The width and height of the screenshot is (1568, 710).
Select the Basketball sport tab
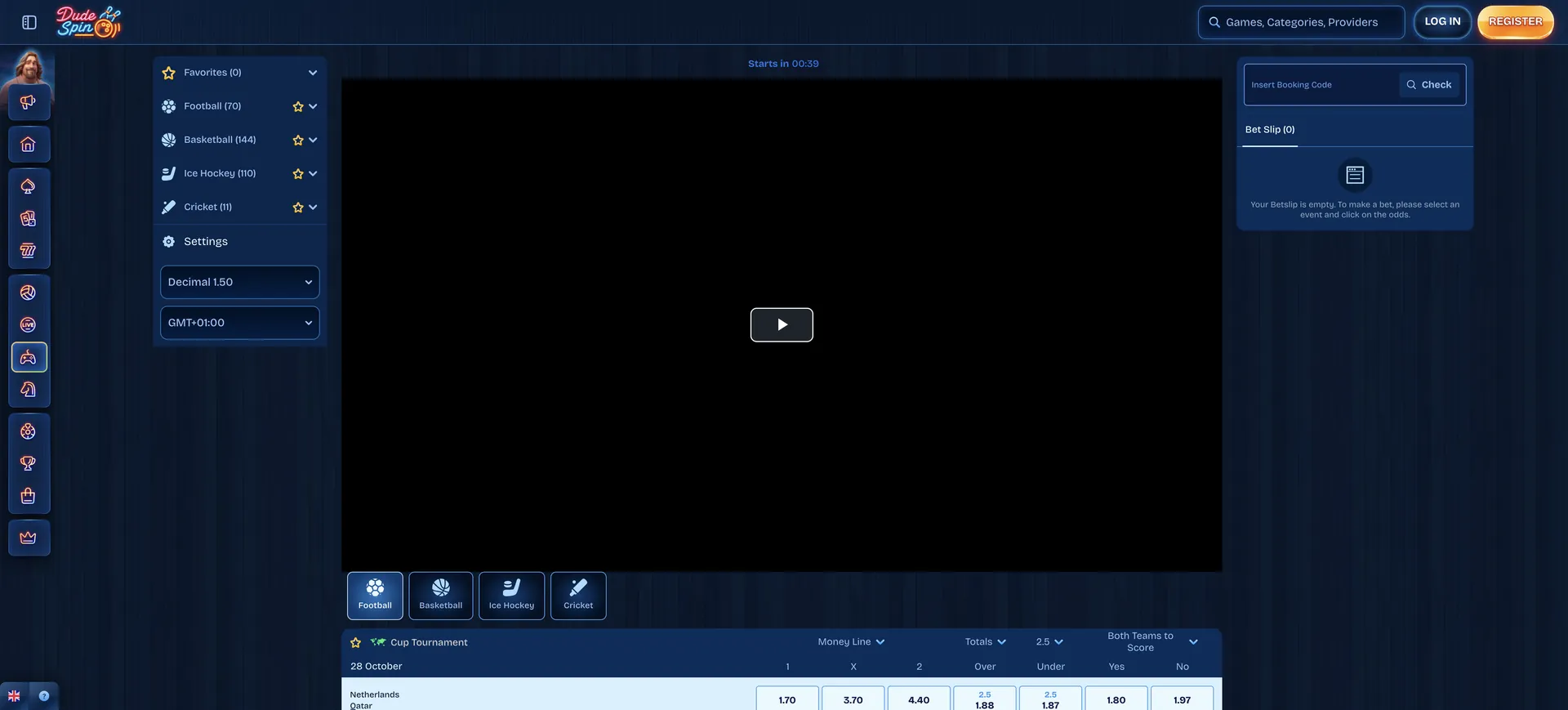point(441,596)
